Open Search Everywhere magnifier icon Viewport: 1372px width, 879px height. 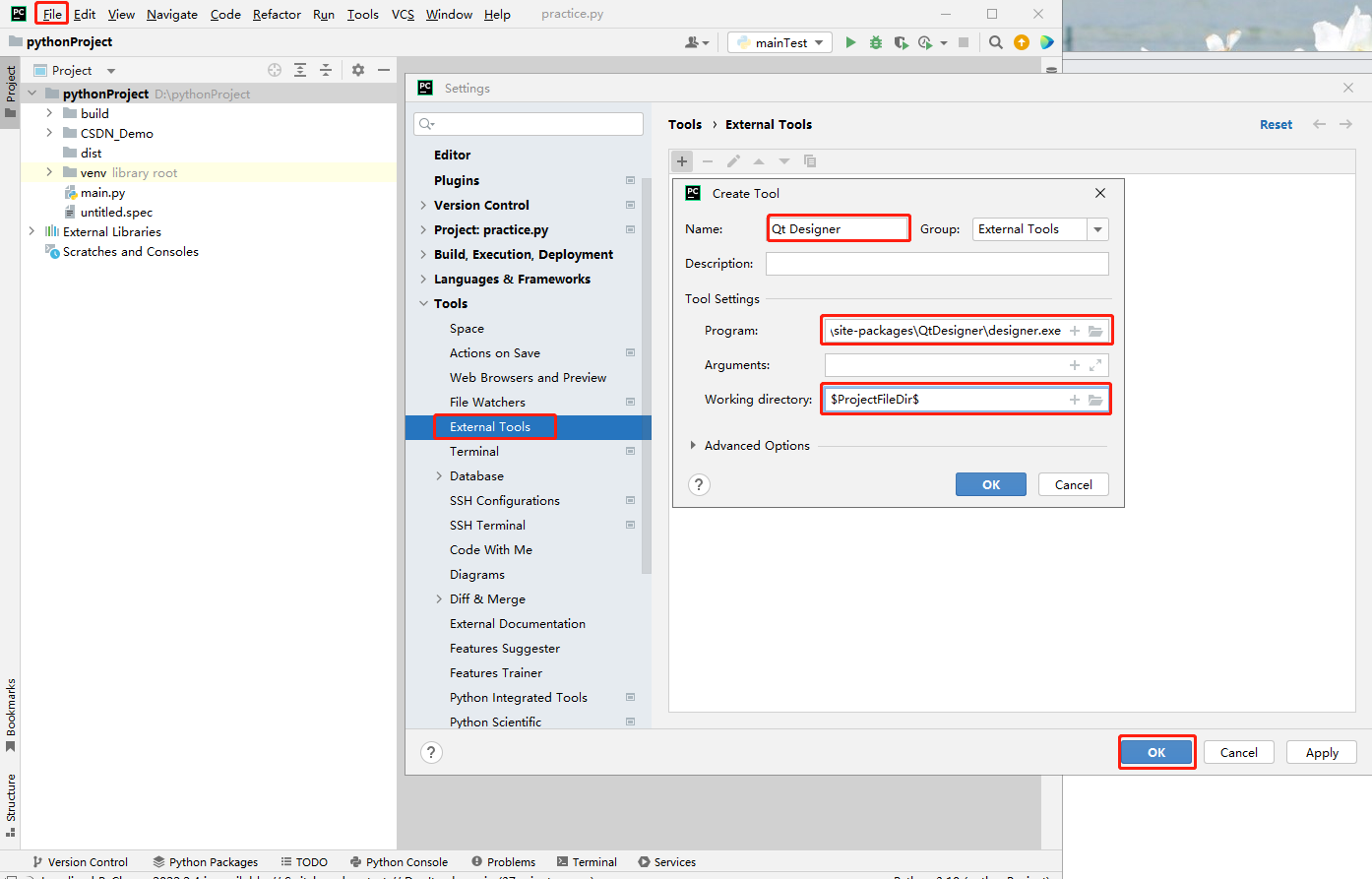pyautogui.click(x=995, y=42)
